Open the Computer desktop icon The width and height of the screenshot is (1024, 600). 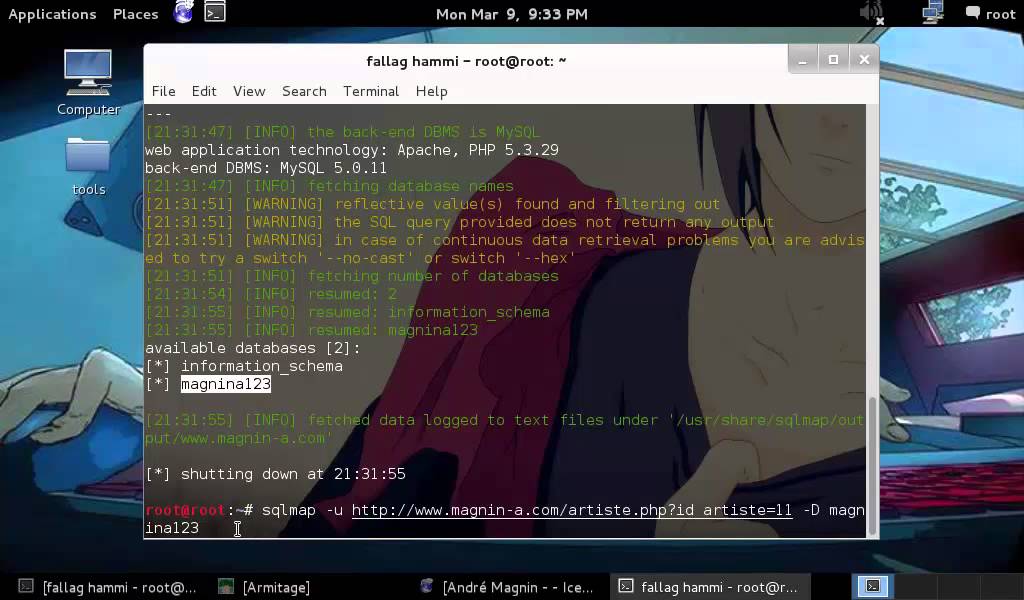click(x=88, y=82)
